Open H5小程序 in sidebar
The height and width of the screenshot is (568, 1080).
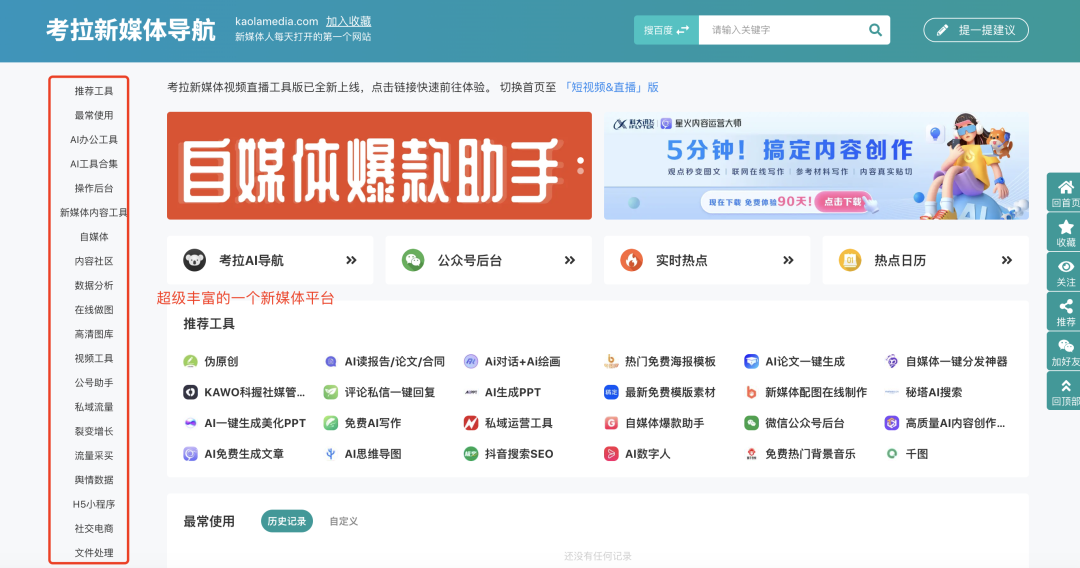pyautogui.click(x=94, y=504)
